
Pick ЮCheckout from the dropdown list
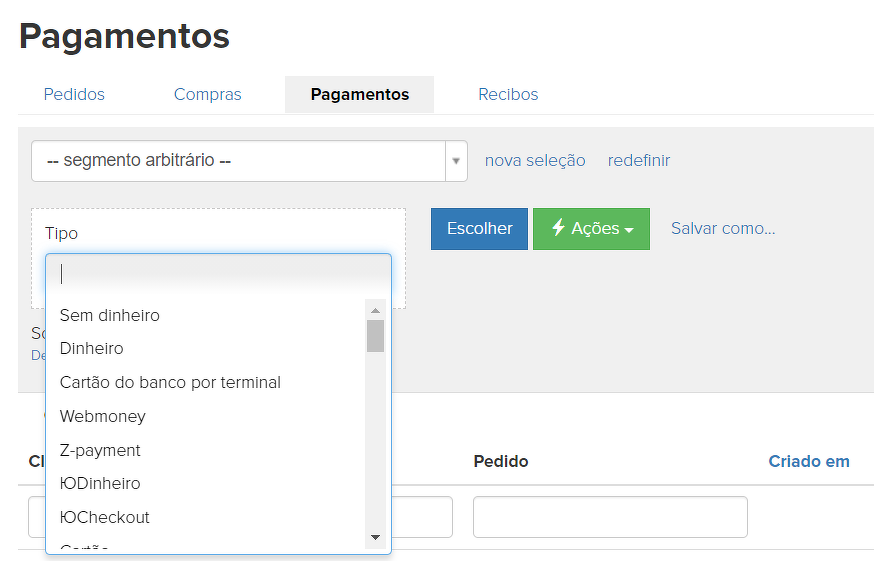tap(105, 517)
